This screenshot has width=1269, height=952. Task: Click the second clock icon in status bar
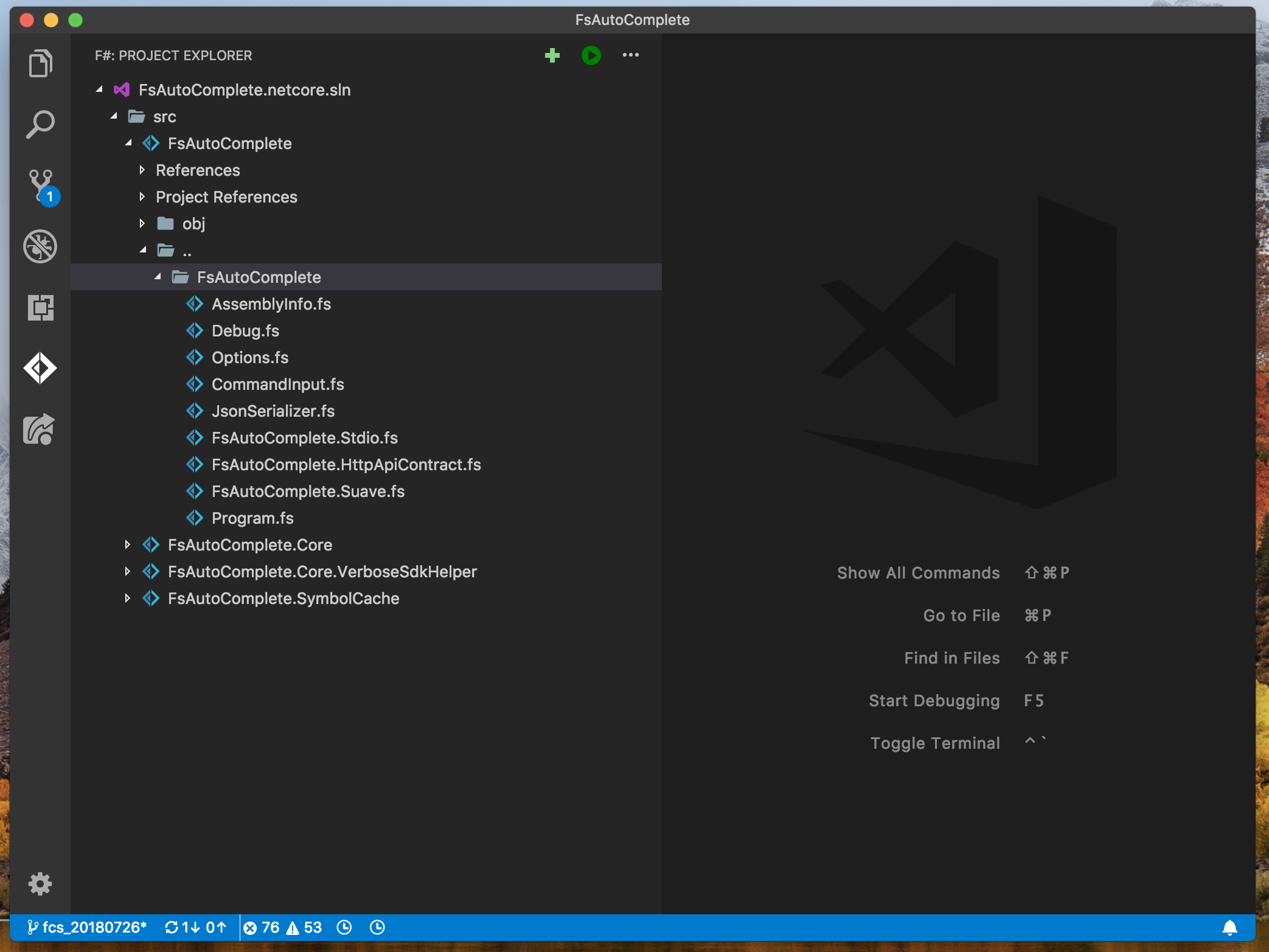(x=377, y=927)
